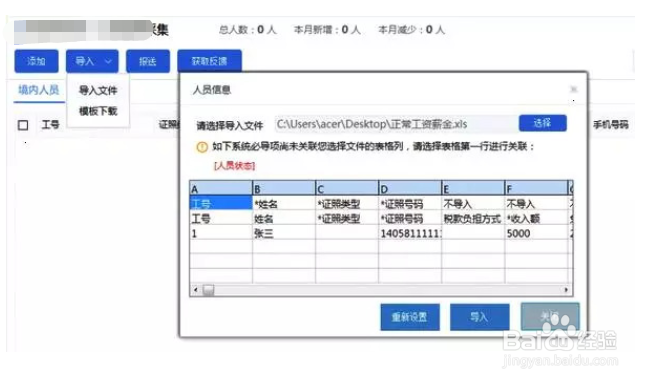Switch to the 境内人员 tab
Image resolution: width=655 pixels, height=384 pixels.
39,90
